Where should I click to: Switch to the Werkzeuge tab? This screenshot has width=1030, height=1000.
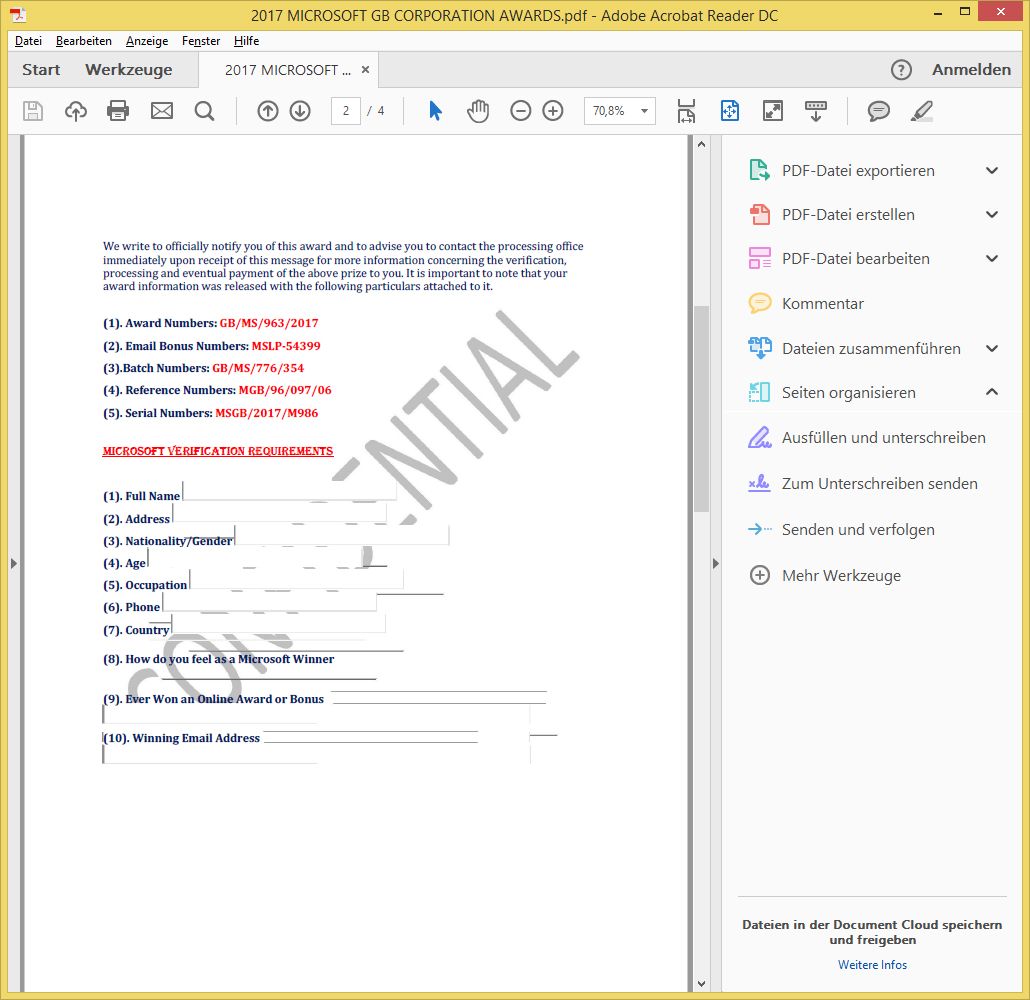point(129,70)
